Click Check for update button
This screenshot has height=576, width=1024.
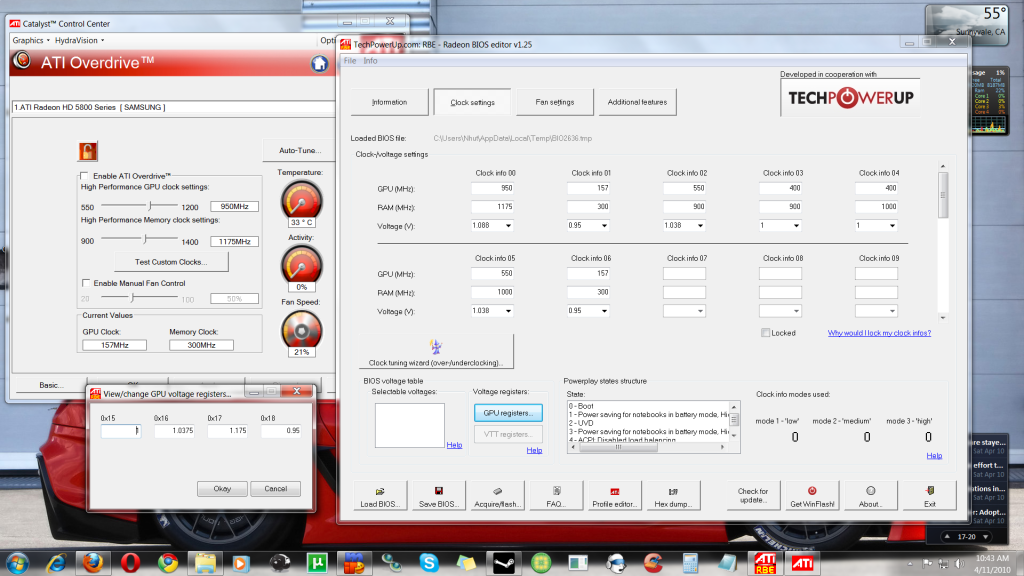pyautogui.click(x=753, y=496)
